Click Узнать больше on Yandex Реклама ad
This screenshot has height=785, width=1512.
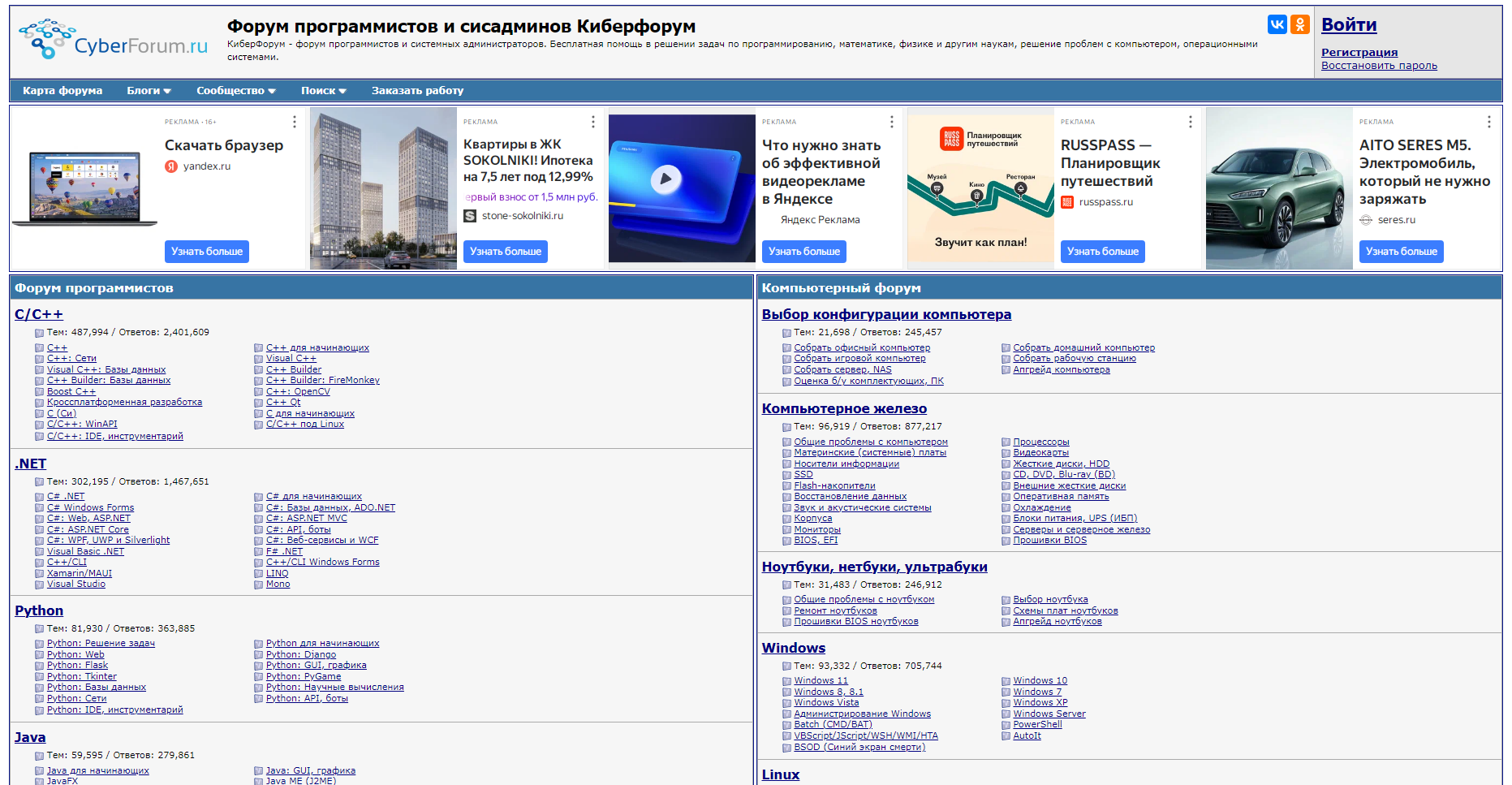804,252
